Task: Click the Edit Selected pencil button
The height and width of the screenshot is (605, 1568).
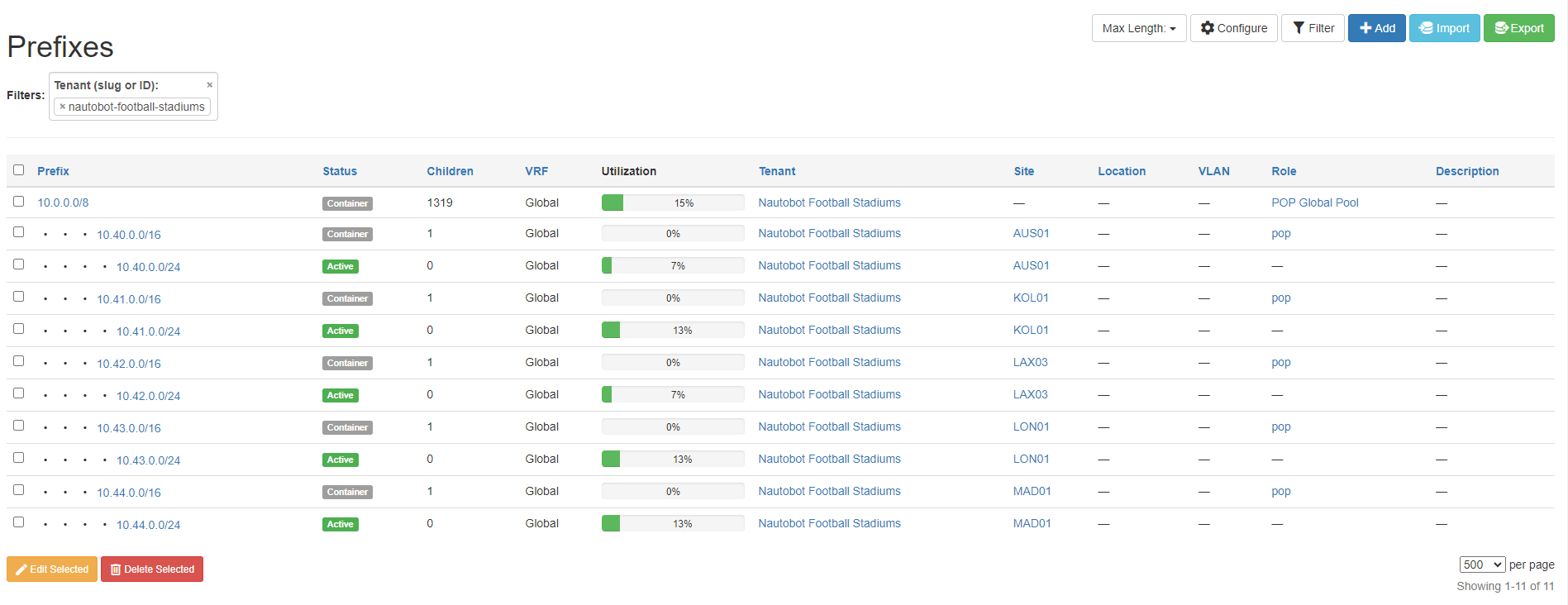Action: coord(52,569)
